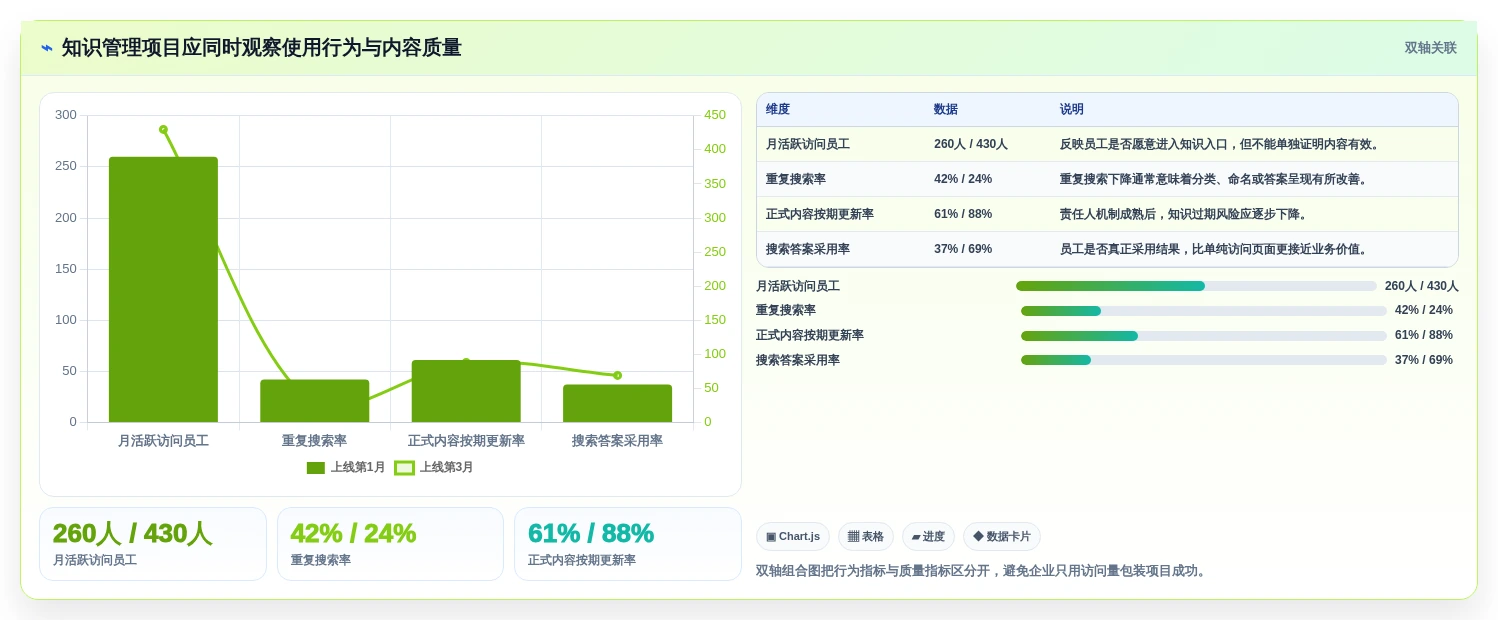Click the 维度 column header
Screen dimensions: 1498x620
tap(778, 109)
